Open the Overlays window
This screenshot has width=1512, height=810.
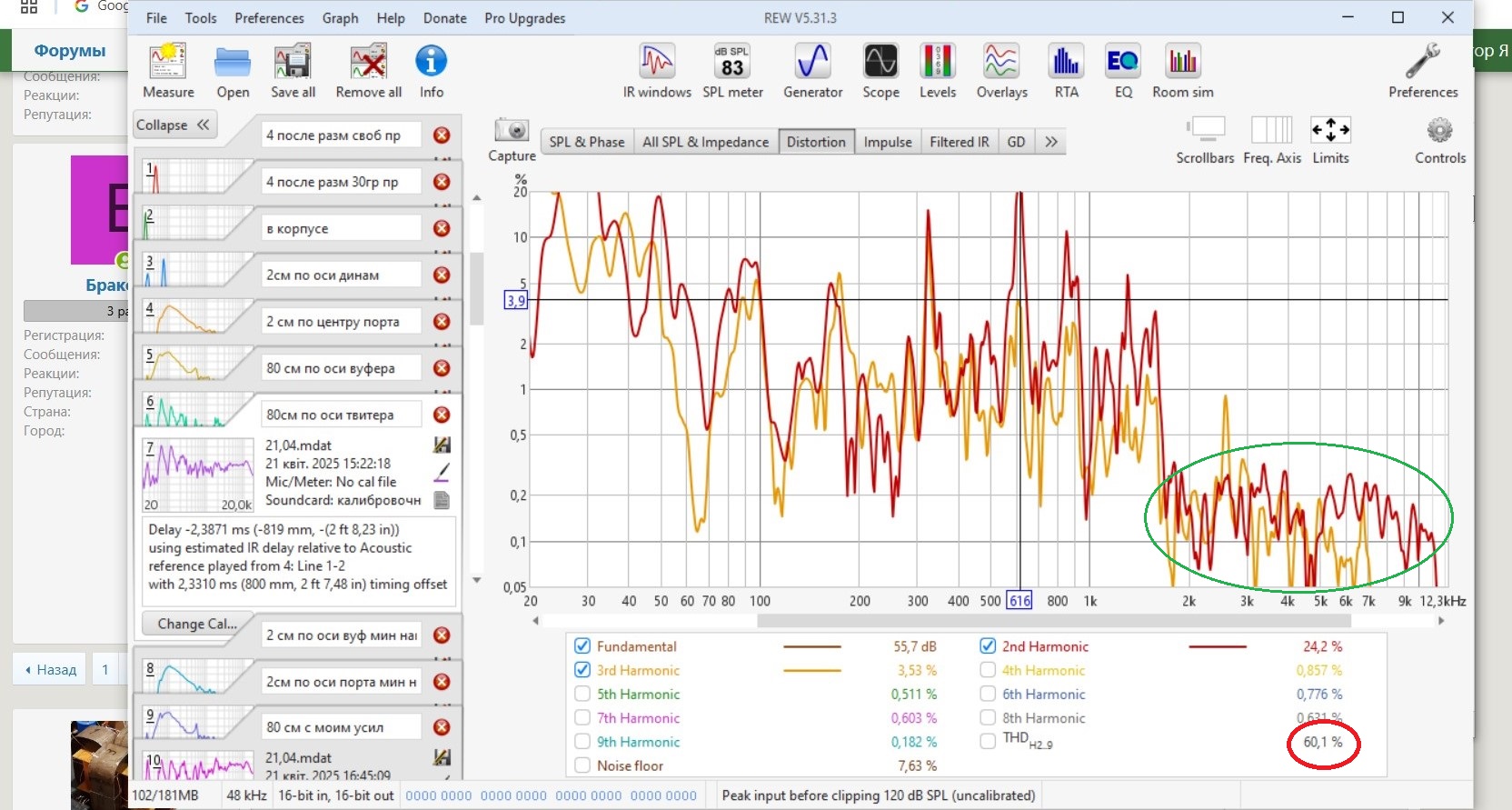pos(1001,62)
